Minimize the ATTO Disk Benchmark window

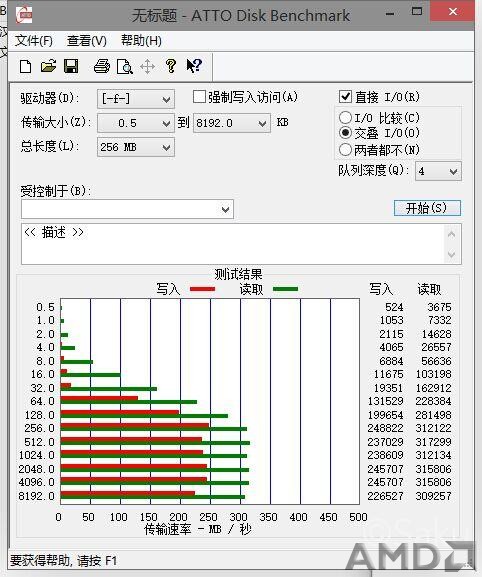390,14
